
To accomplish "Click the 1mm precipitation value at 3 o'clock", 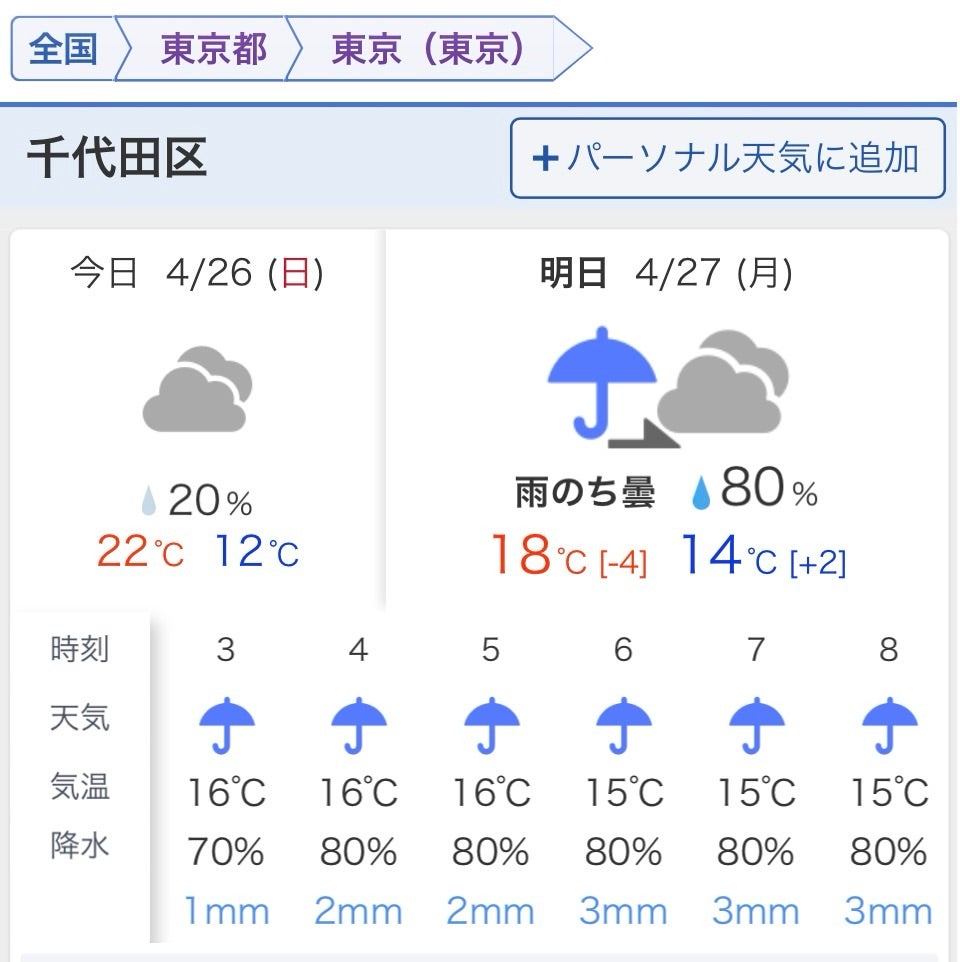I will click(x=227, y=911).
